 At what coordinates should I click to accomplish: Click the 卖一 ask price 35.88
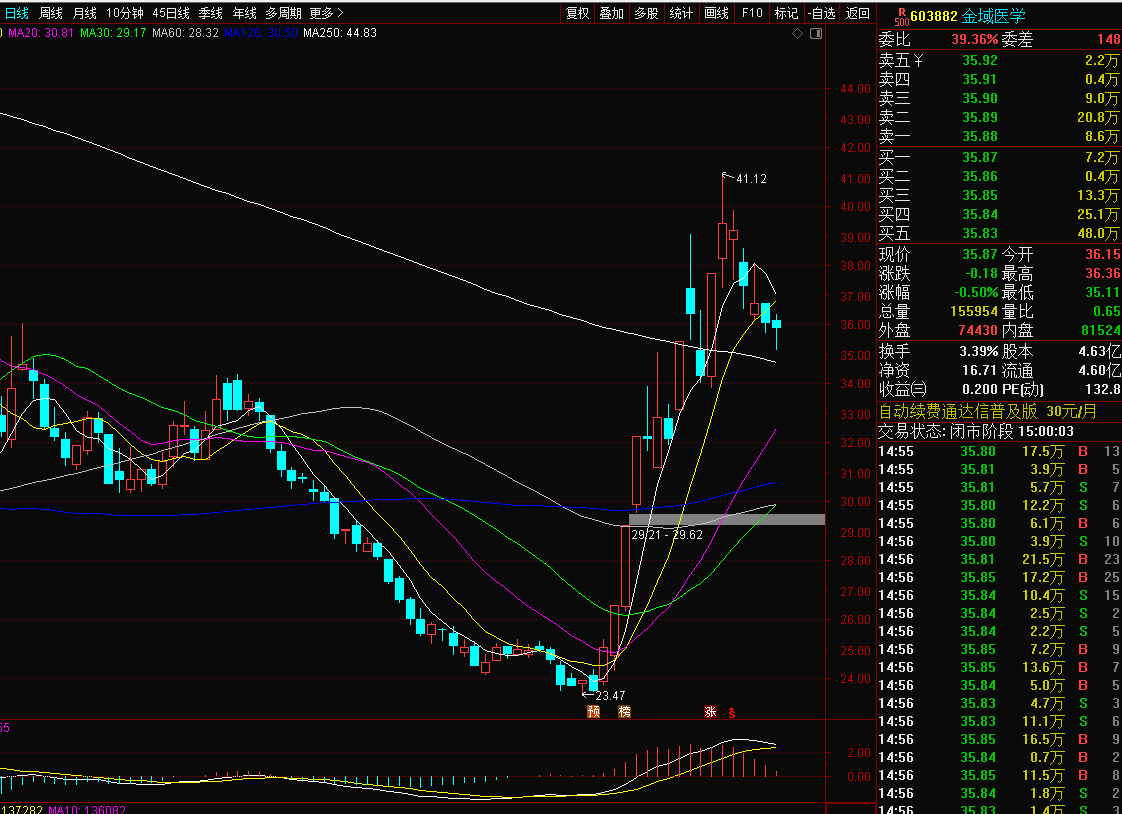(980, 136)
